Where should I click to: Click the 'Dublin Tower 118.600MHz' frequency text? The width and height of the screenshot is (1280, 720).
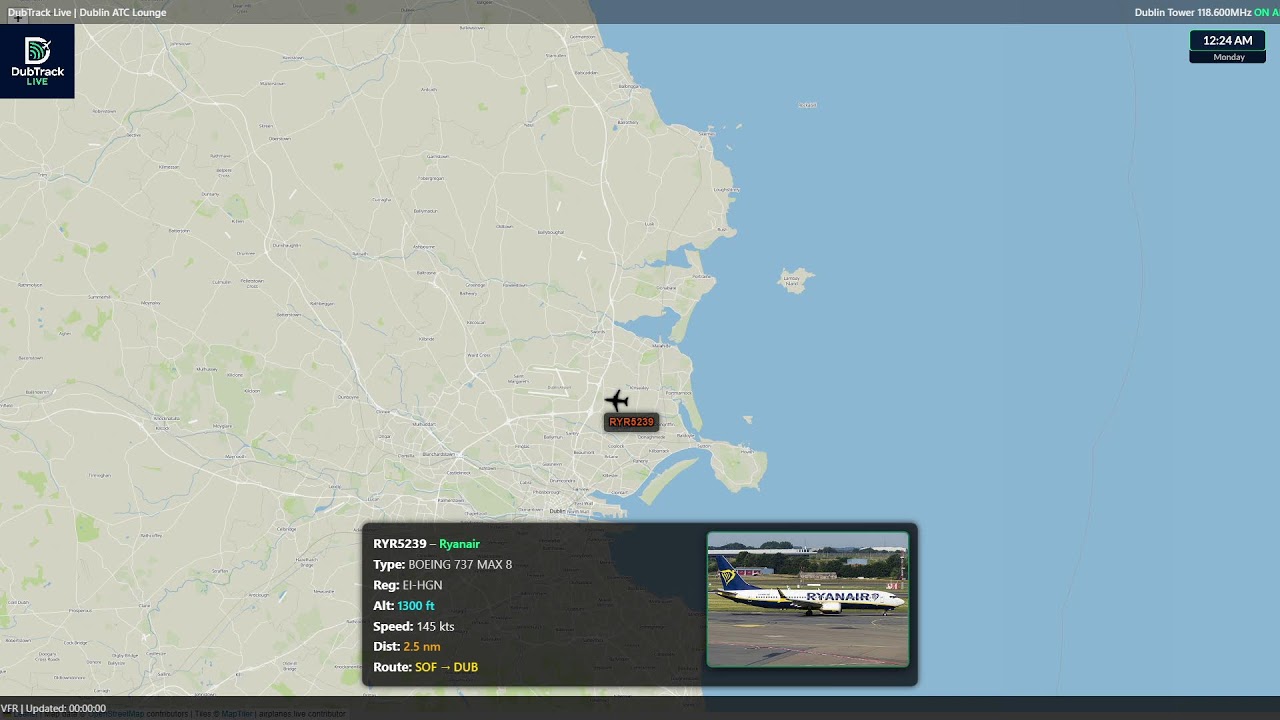click(1192, 12)
